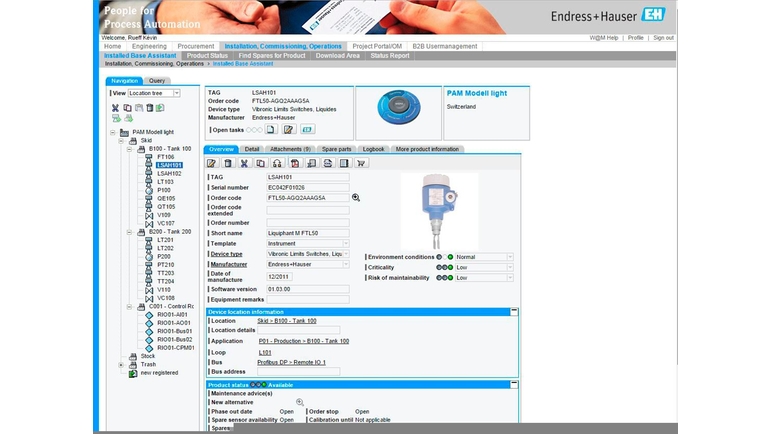Image resolution: width=771 pixels, height=434 pixels.
Task: Click the copy icon in Overview toolbar
Action: click(x=261, y=163)
